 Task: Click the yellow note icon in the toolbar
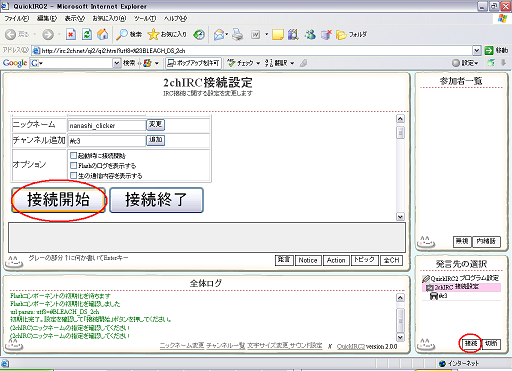coord(278,35)
